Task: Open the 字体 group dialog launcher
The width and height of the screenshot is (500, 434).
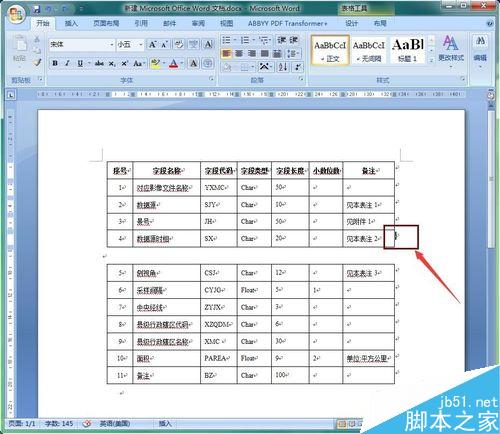Action: (x=211, y=79)
